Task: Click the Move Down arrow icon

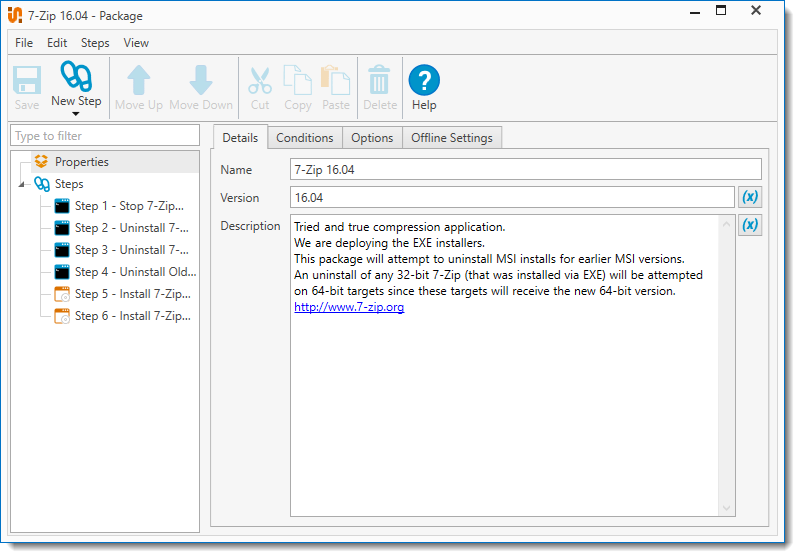Action: 201,80
